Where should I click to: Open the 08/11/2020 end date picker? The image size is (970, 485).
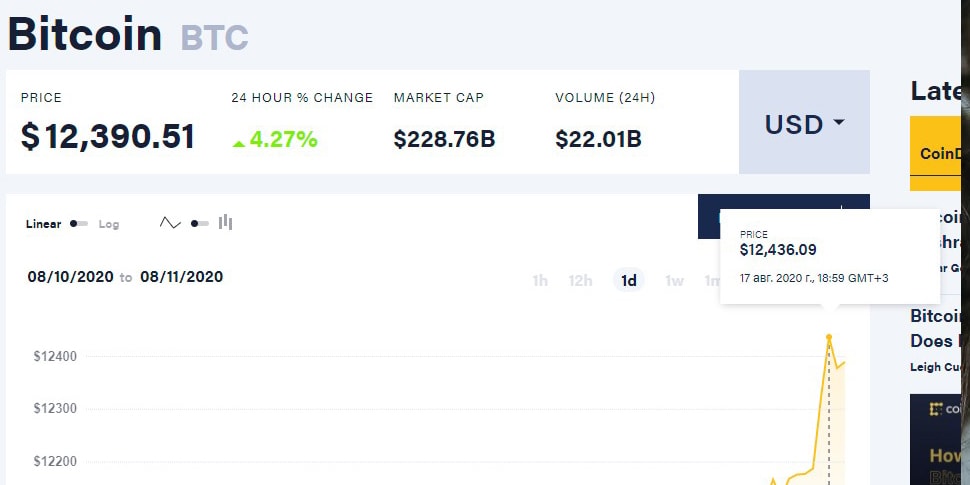[x=181, y=277]
